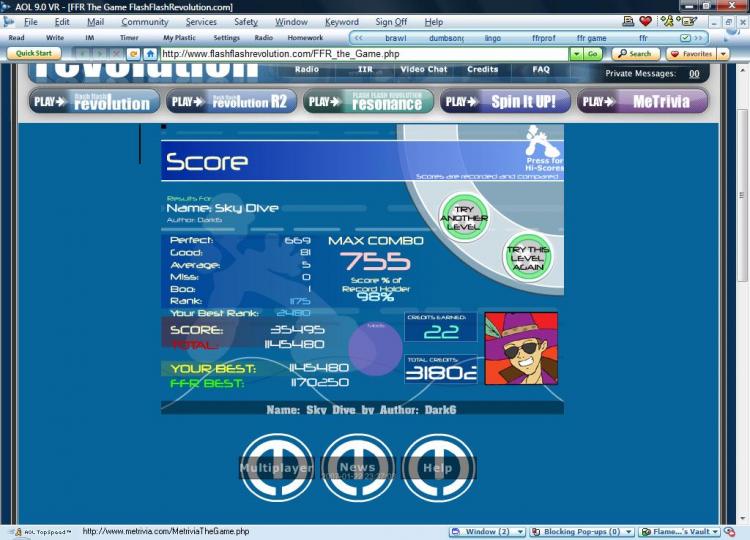Click the News round button

click(358, 467)
